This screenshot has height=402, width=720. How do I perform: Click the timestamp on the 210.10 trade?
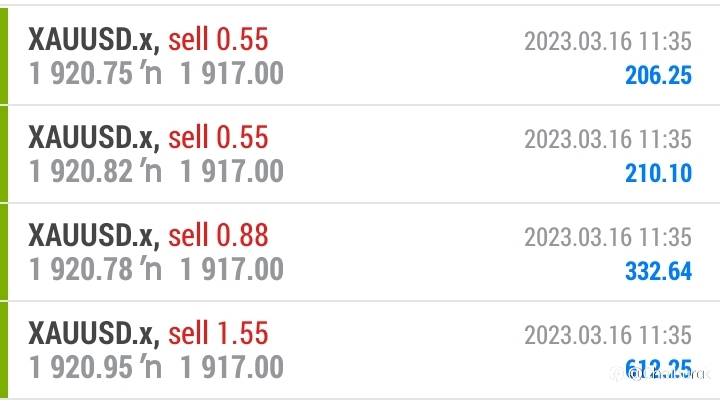608,139
